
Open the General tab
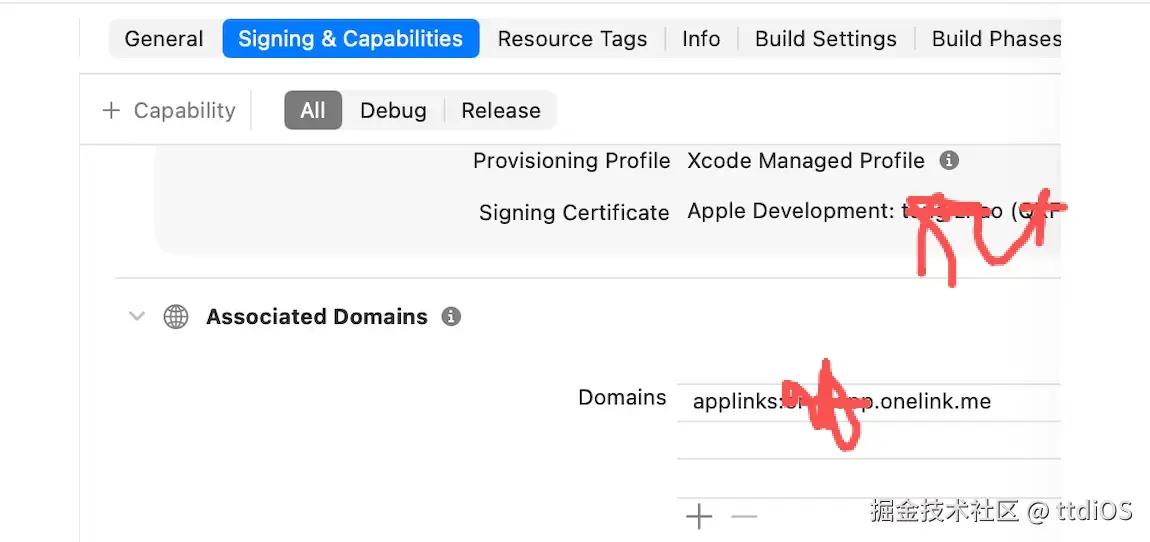[x=164, y=39]
